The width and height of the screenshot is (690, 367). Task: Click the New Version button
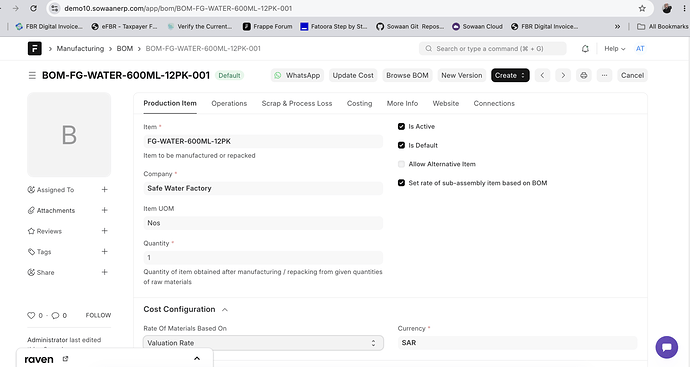[462, 75]
